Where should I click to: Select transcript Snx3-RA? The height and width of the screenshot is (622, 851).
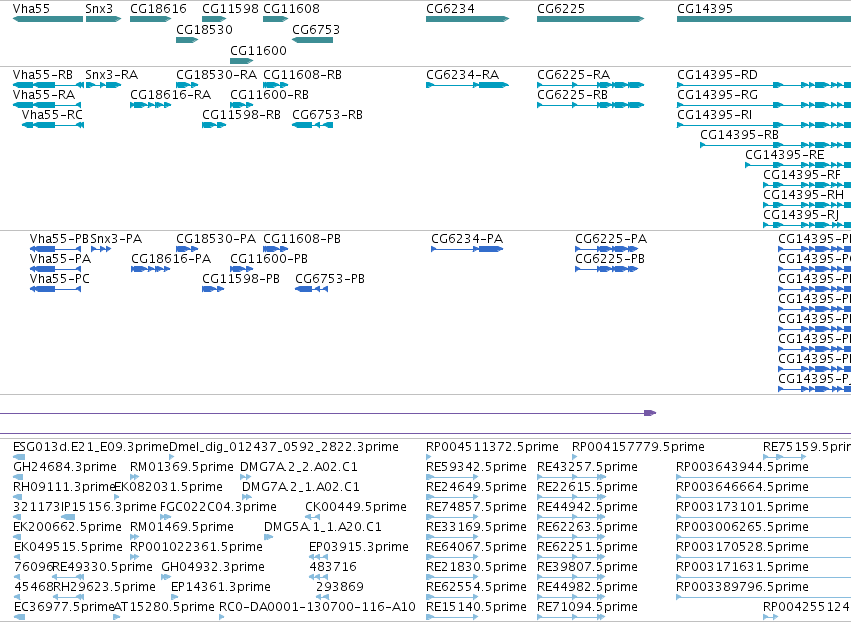tap(103, 85)
